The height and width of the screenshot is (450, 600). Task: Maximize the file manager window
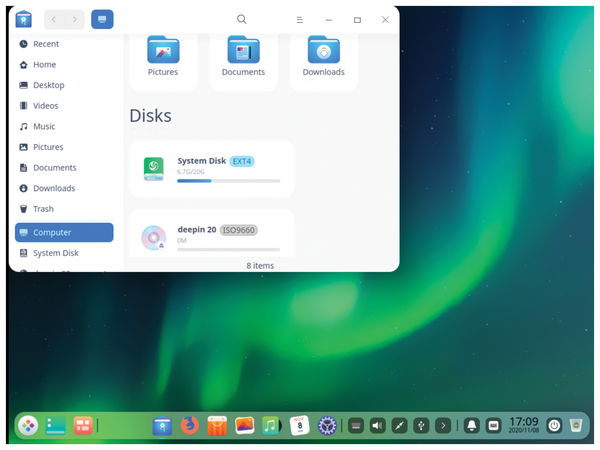coord(357,20)
